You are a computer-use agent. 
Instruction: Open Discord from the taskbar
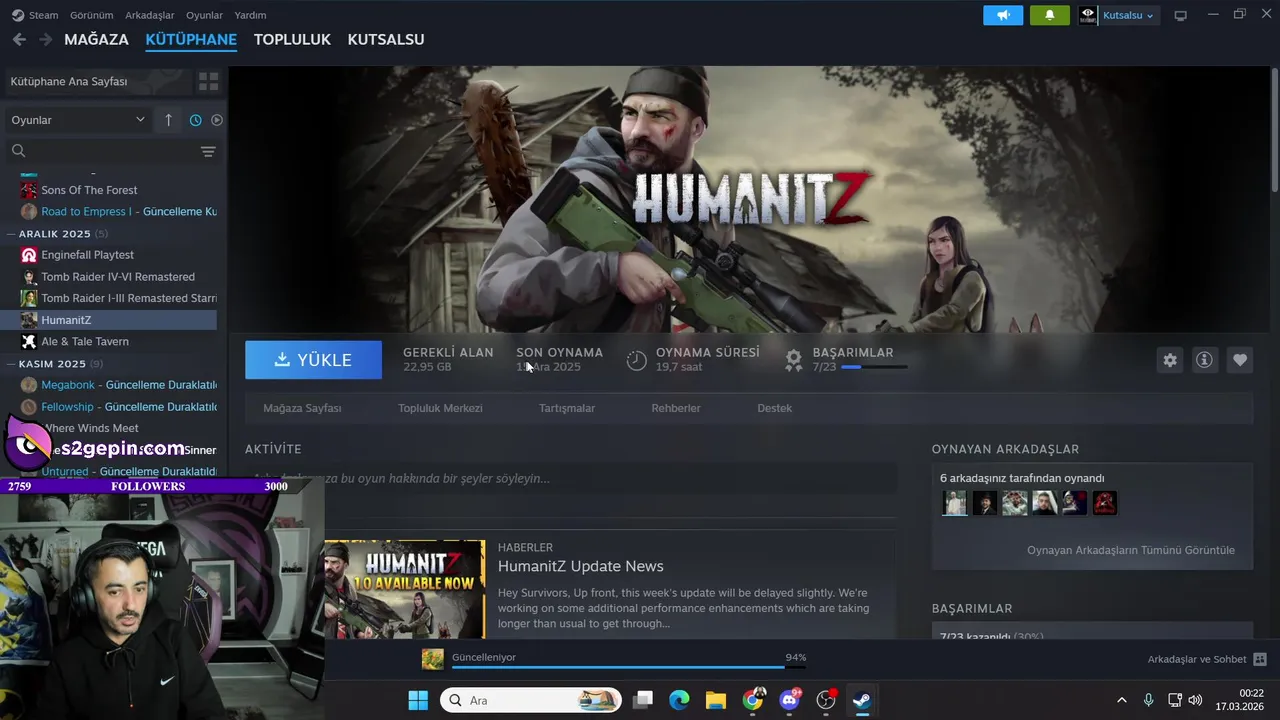pyautogui.click(x=789, y=700)
